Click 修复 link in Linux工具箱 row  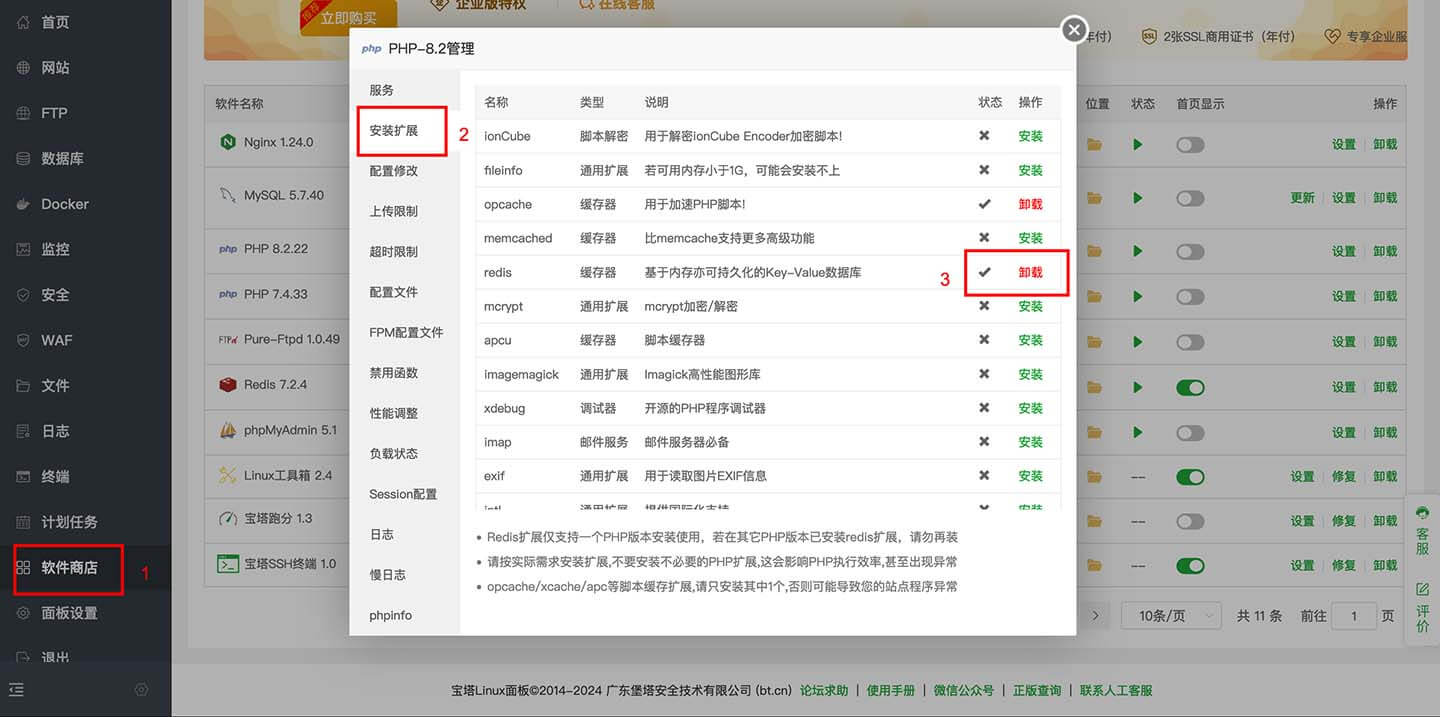1344,477
